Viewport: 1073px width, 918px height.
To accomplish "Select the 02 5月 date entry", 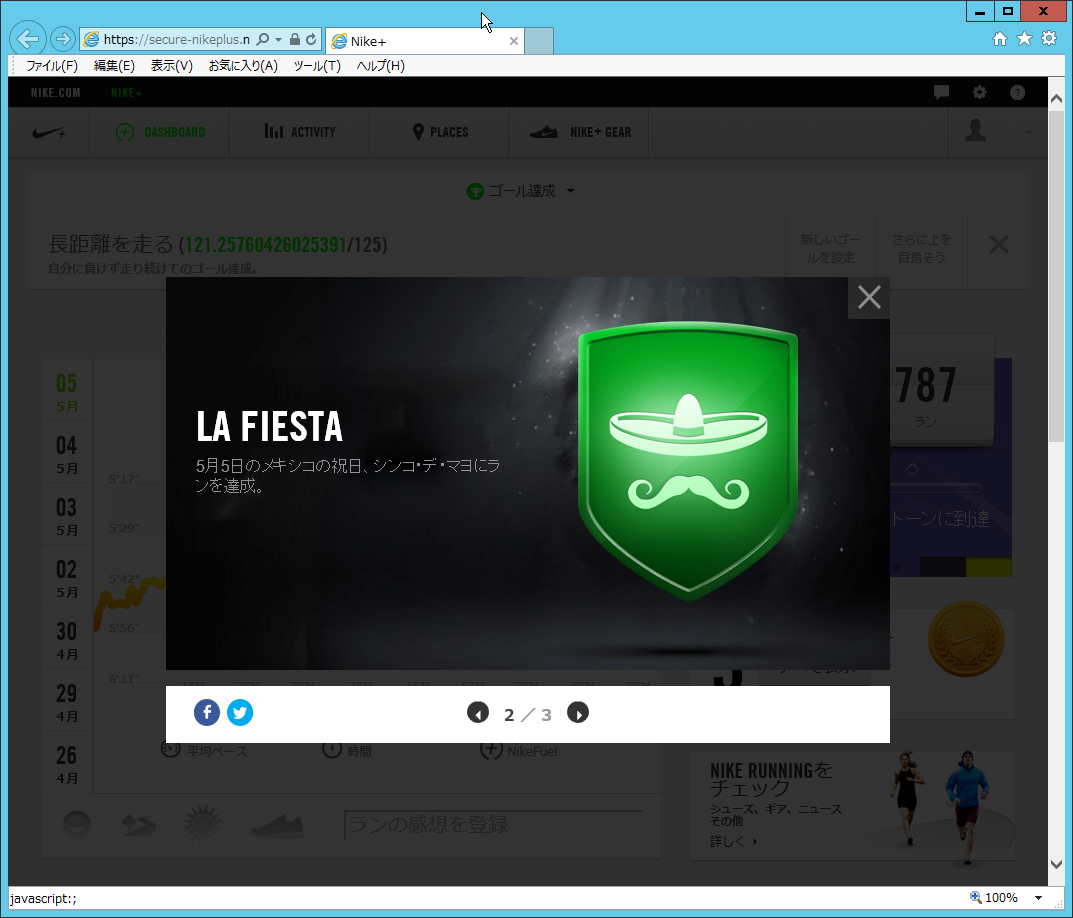I will (66, 578).
